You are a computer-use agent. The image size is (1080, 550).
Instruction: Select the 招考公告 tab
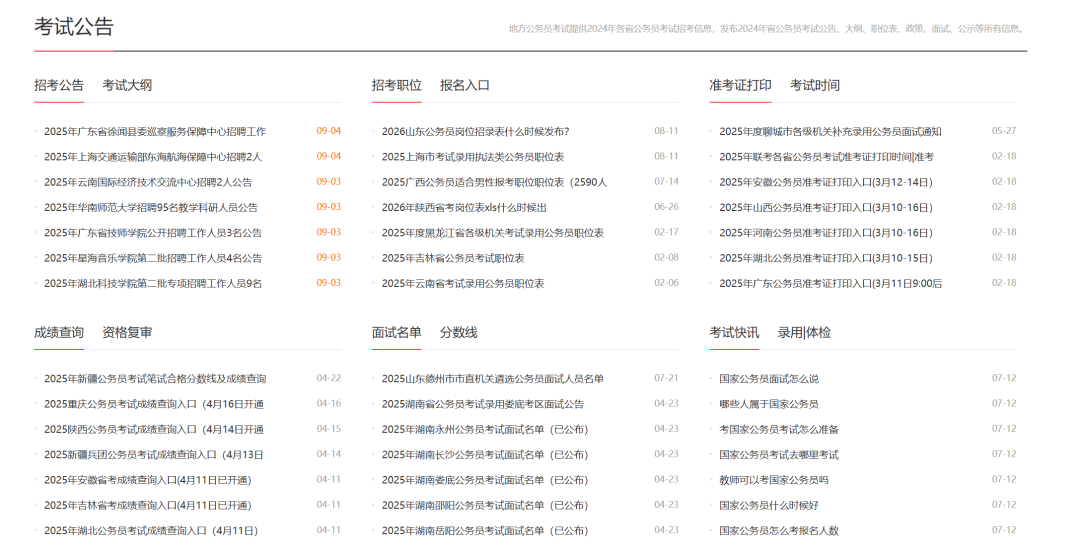point(59,86)
